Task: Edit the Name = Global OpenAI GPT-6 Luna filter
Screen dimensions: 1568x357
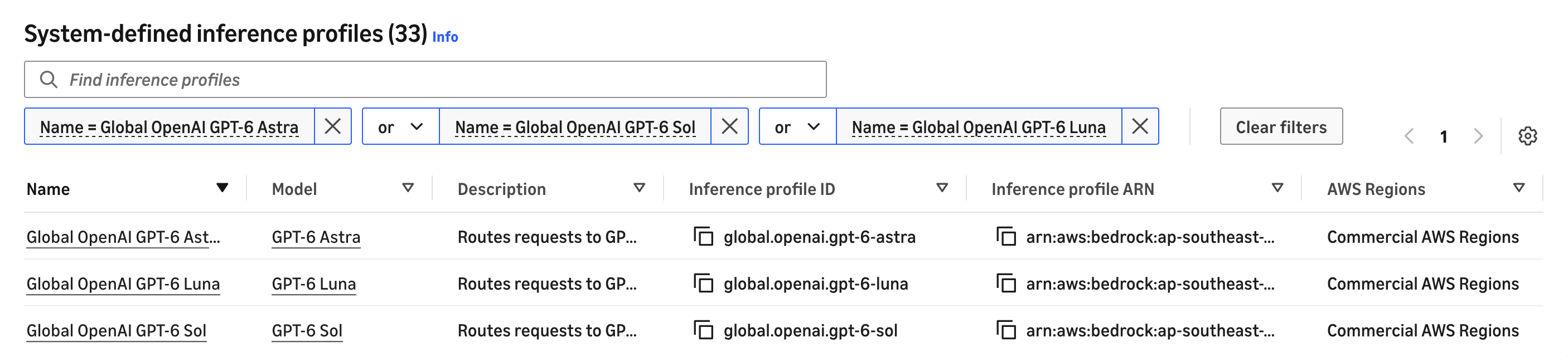Action: click(x=979, y=127)
